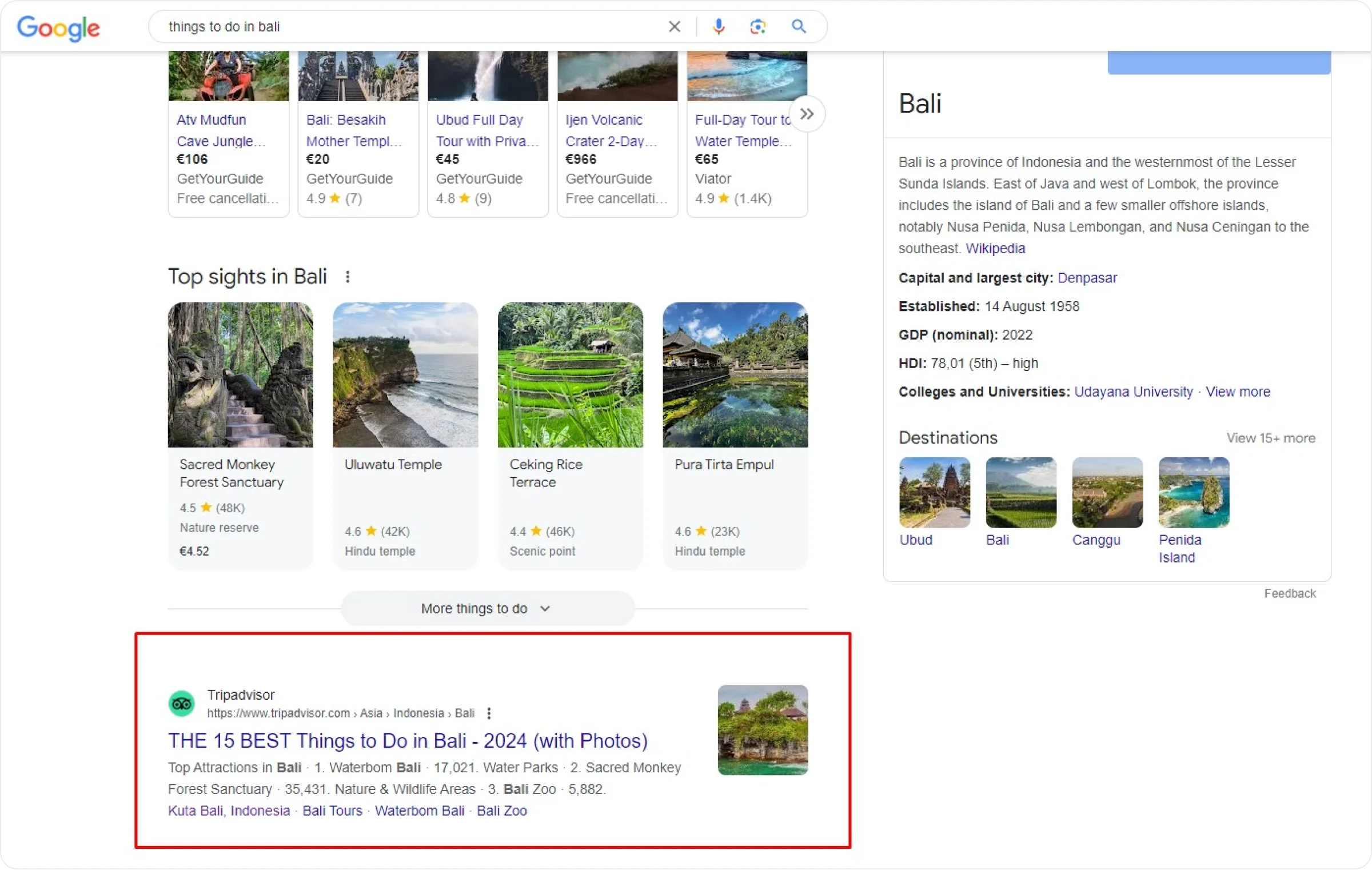
Task: Open Bali destination thumbnail
Action: click(1021, 492)
